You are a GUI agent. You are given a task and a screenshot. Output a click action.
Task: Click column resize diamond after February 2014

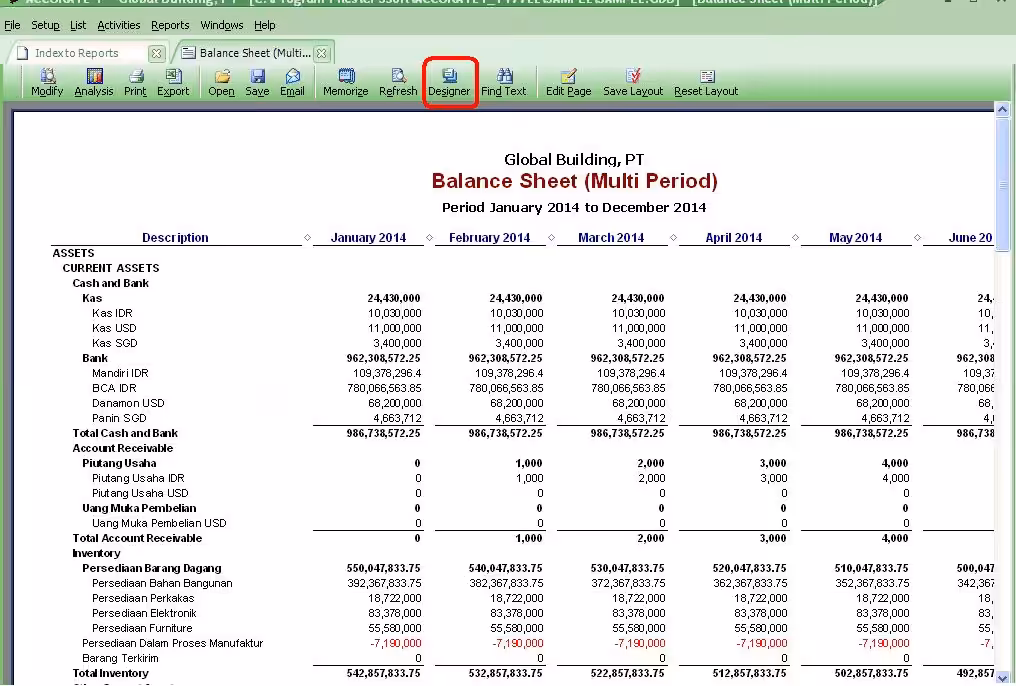click(551, 238)
